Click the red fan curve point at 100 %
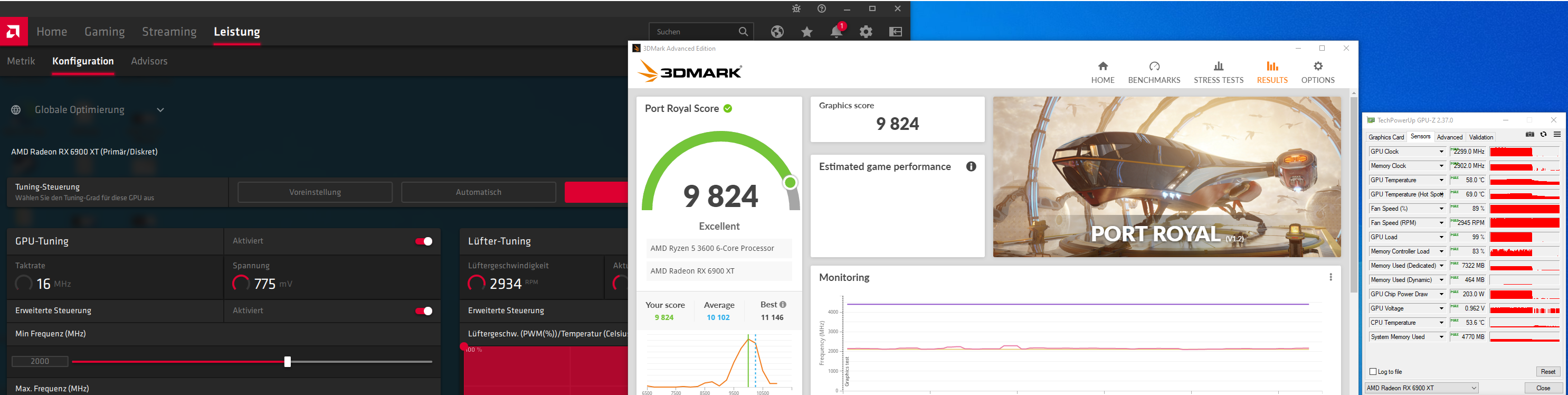The image size is (1568, 395). [464, 347]
